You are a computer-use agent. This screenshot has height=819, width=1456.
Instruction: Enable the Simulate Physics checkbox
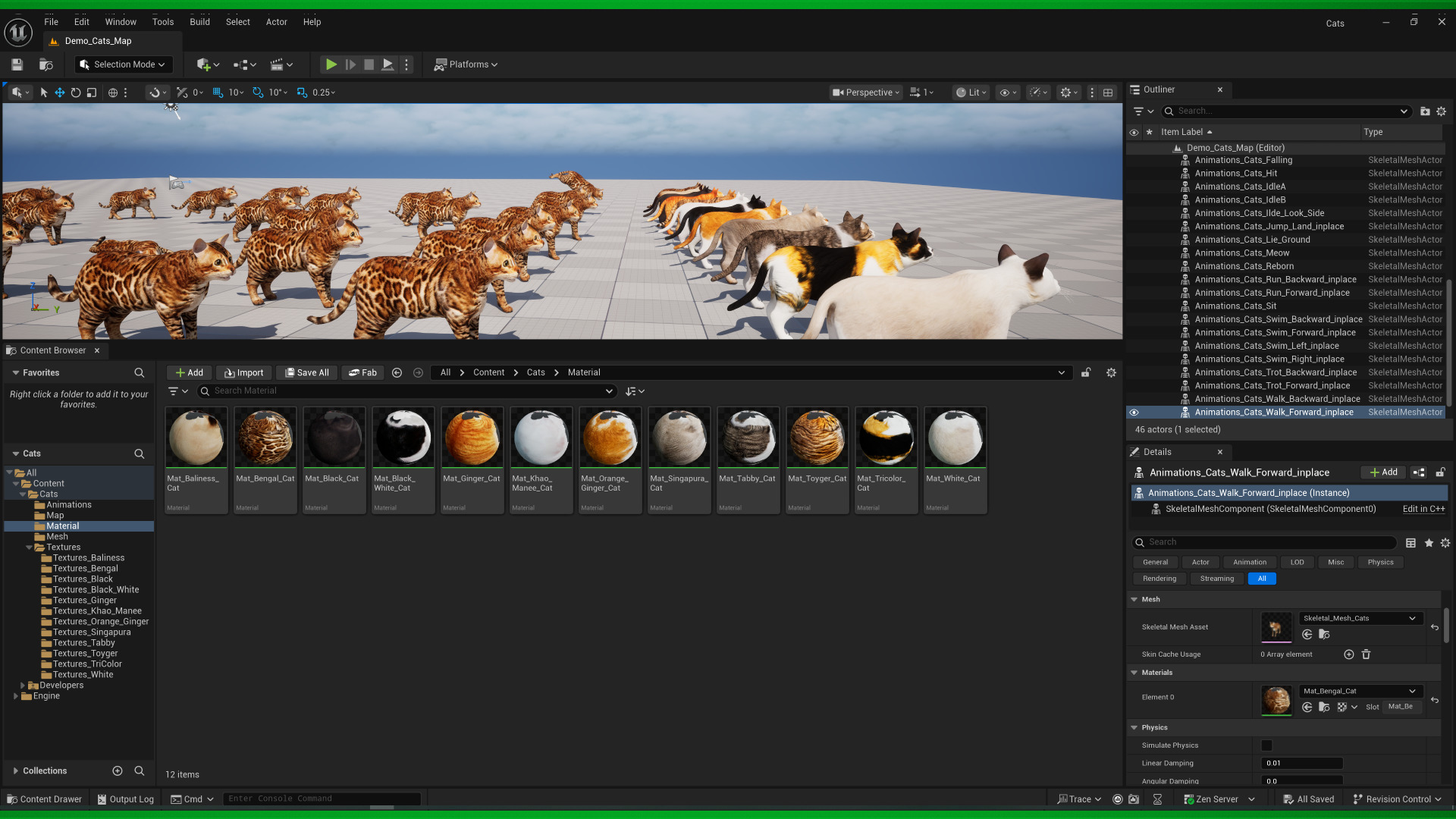[x=1266, y=745]
